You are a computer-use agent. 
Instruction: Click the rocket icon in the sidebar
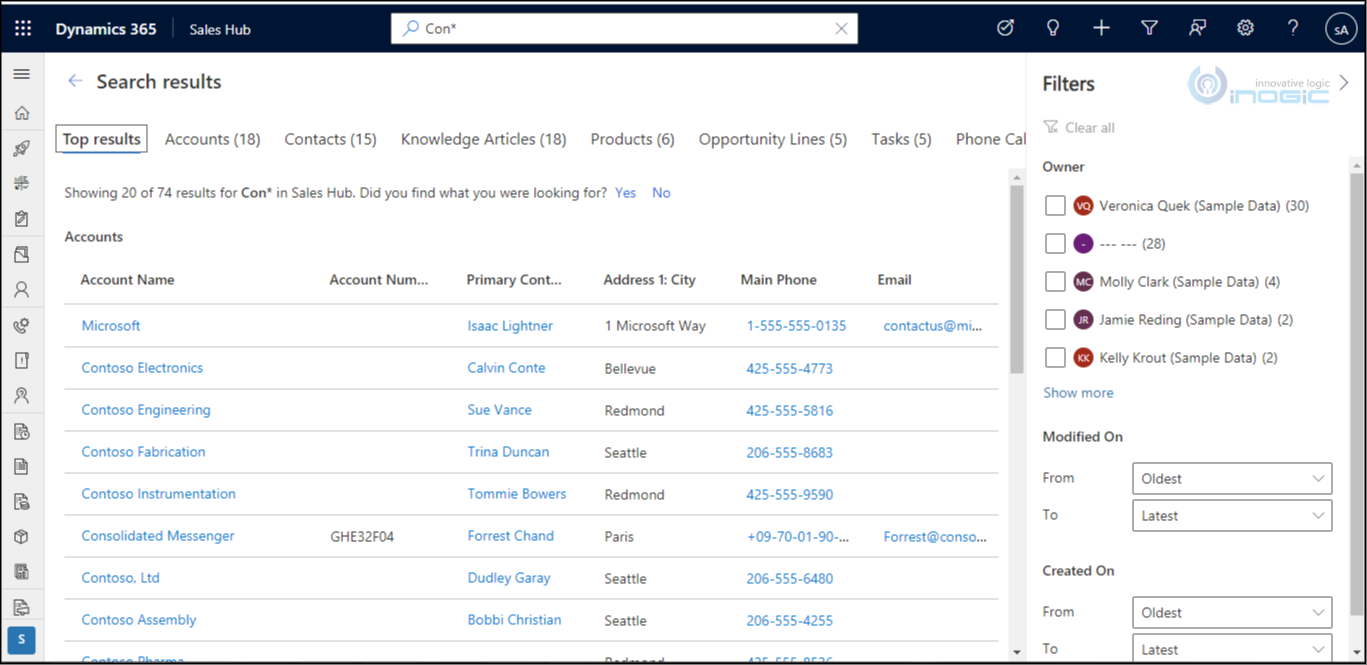tap(22, 149)
